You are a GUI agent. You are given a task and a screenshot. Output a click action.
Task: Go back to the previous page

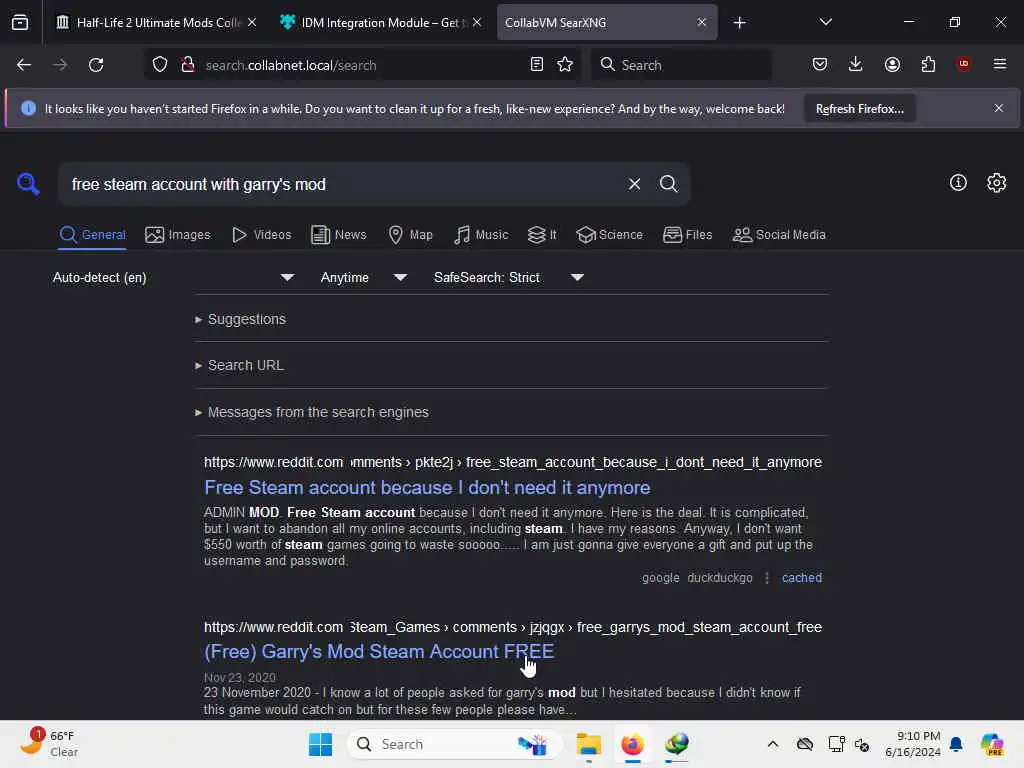pyautogui.click(x=24, y=65)
